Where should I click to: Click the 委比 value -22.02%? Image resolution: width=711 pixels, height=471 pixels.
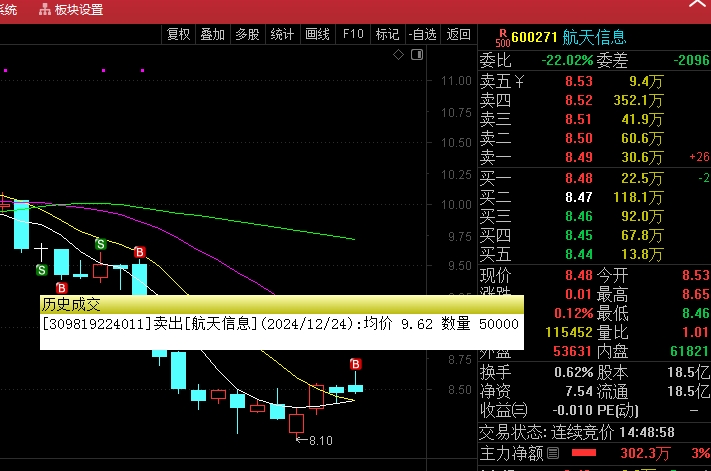click(567, 60)
